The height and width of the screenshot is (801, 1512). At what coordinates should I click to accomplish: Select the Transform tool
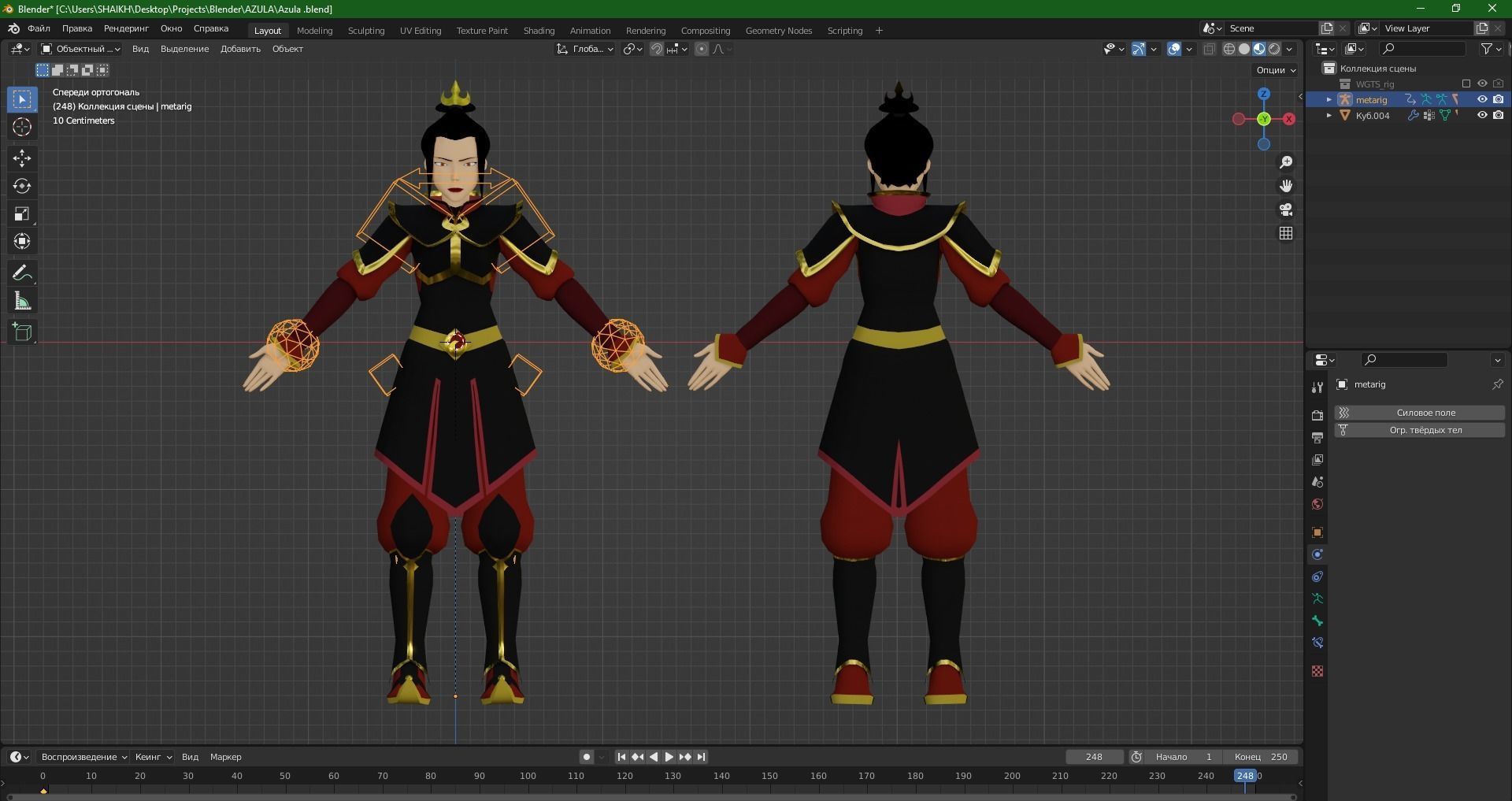click(x=22, y=241)
